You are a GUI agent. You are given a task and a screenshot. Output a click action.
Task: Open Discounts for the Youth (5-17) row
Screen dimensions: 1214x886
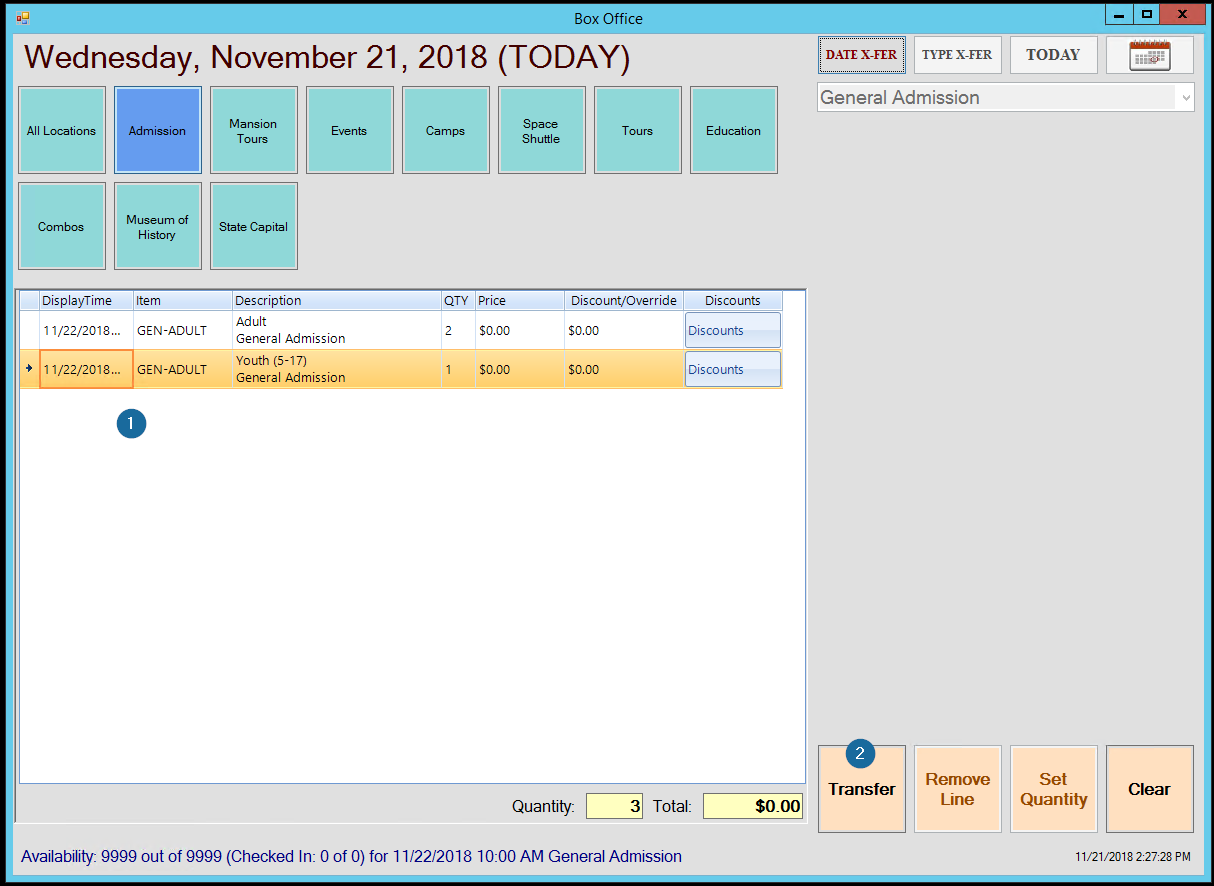point(733,369)
